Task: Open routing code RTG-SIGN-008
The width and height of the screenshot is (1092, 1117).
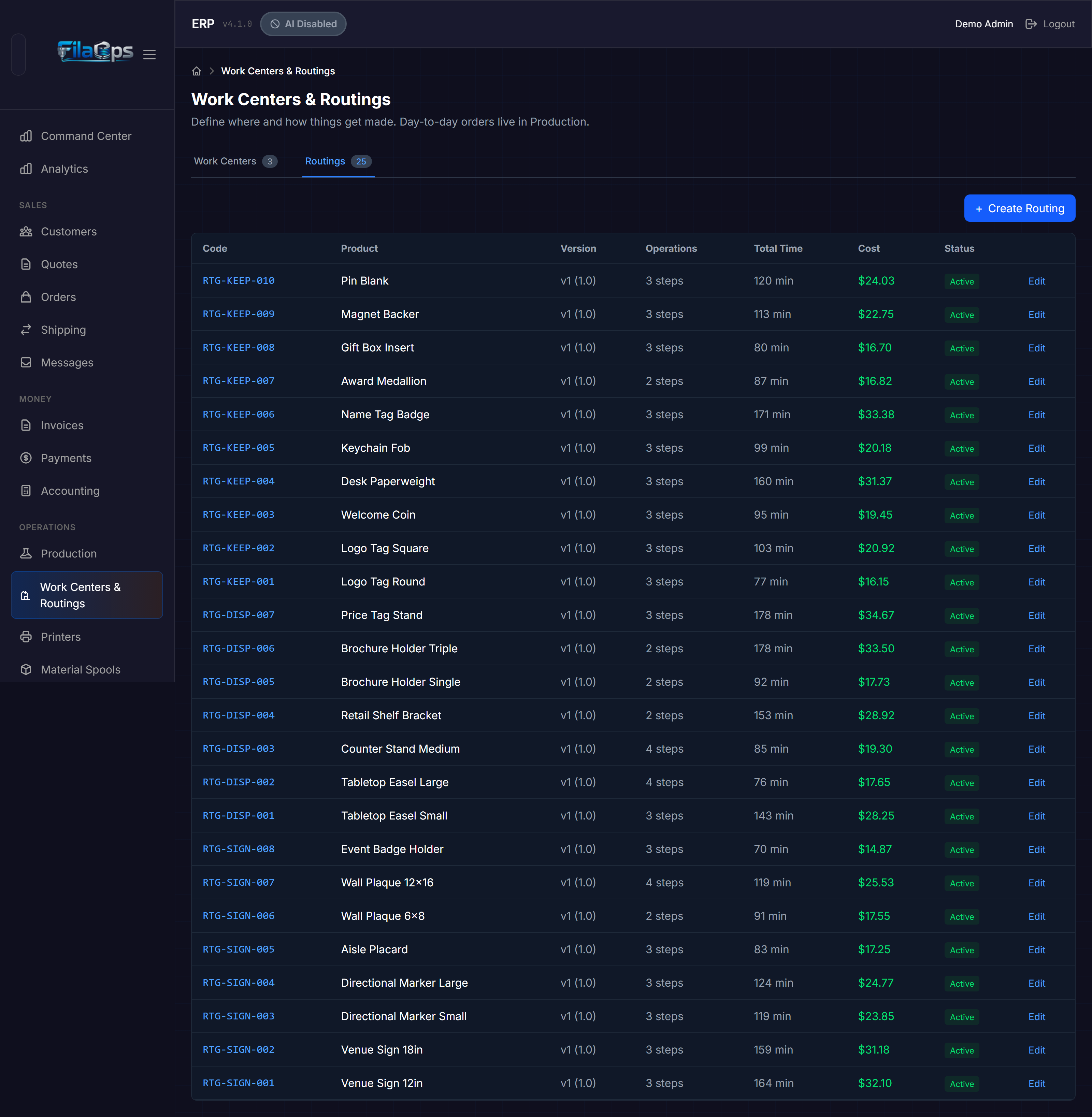Action: click(239, 849)
